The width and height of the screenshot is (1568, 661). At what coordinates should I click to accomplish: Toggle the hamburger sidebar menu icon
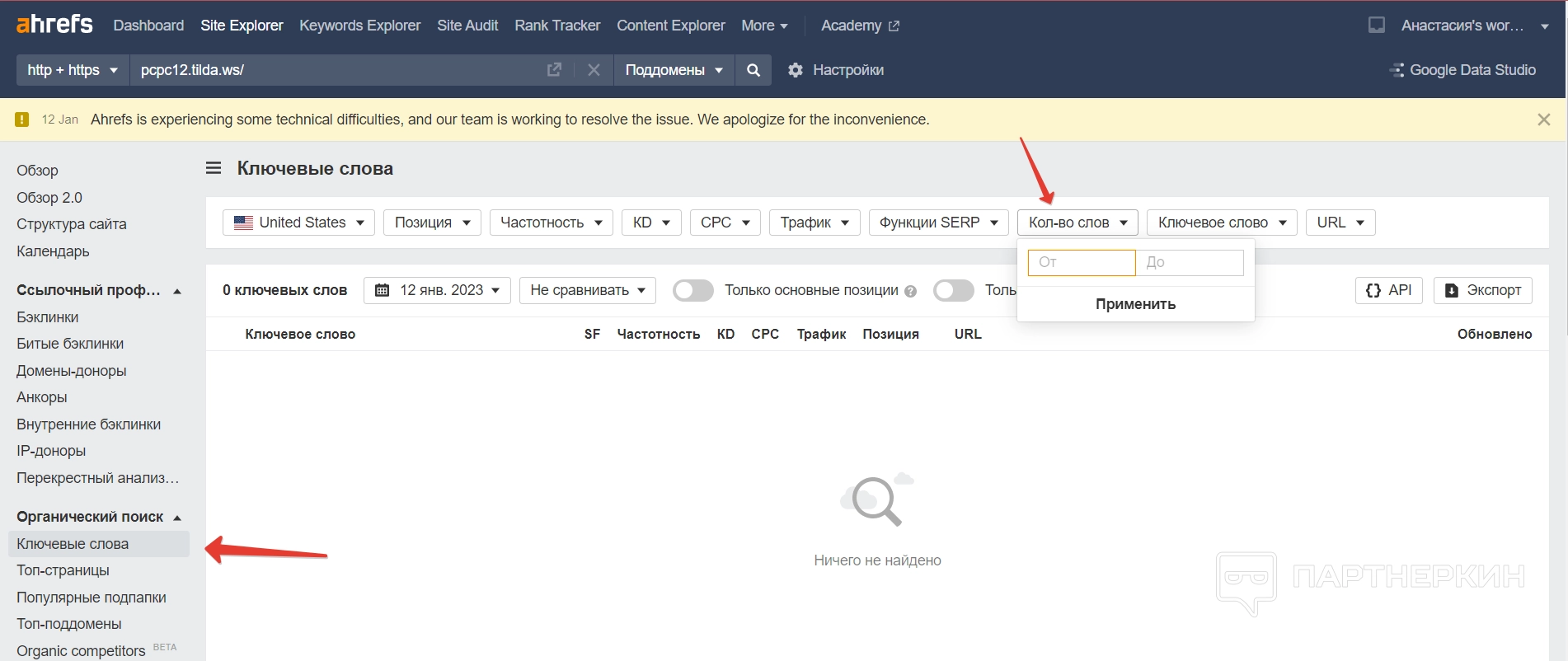(x=214, y=168)
